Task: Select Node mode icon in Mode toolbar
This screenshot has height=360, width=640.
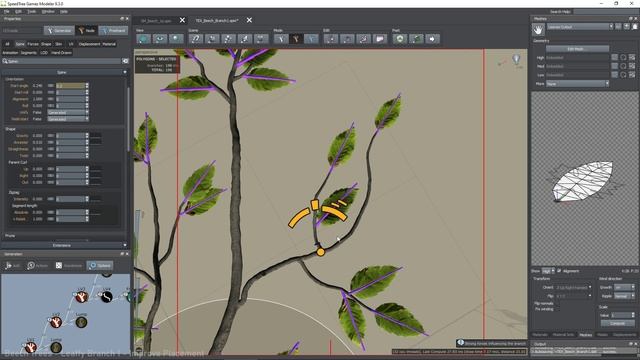Action: [x=296, y=39]
